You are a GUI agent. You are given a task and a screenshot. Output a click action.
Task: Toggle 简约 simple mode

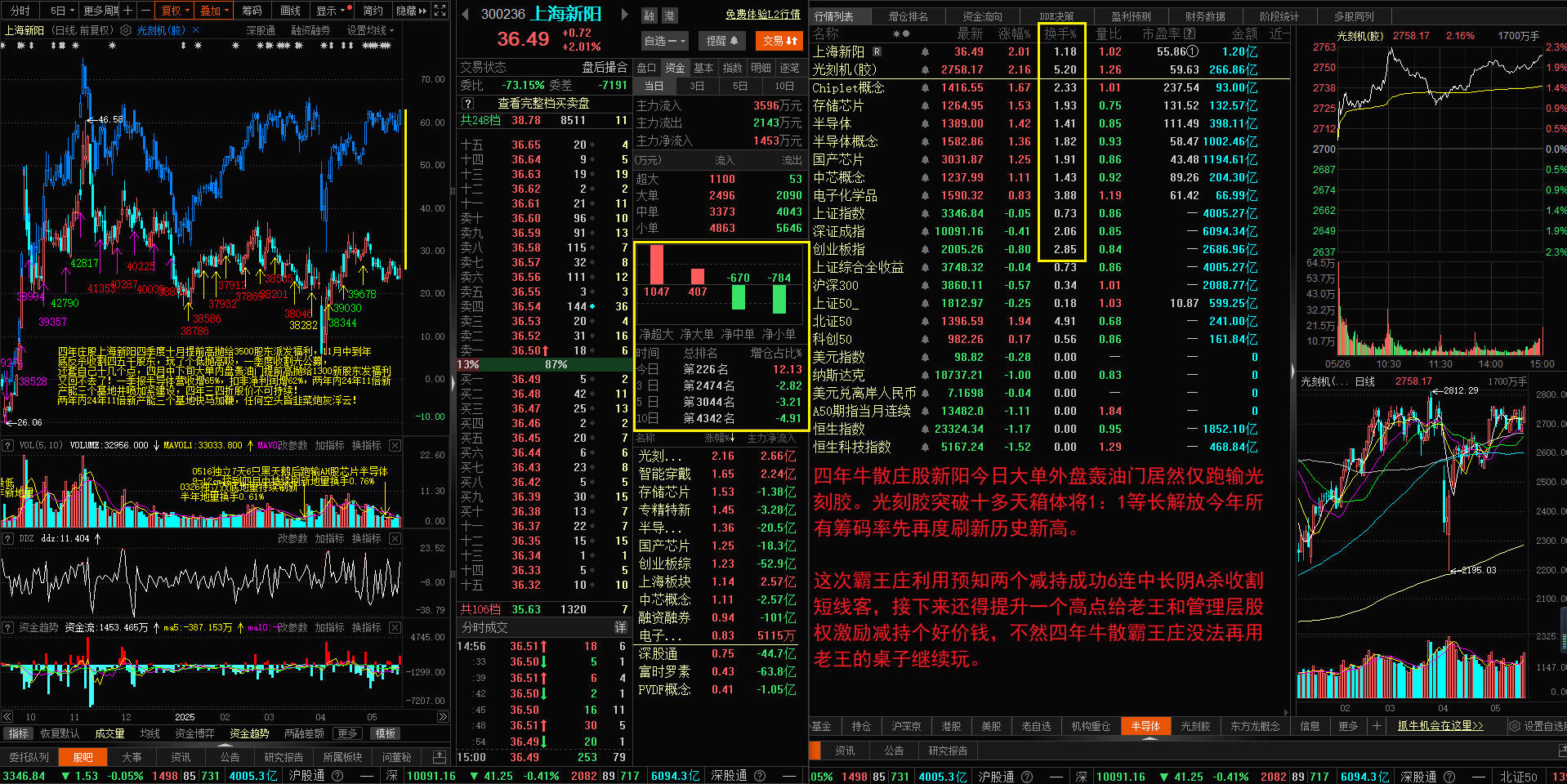click(x=373, y=11)
